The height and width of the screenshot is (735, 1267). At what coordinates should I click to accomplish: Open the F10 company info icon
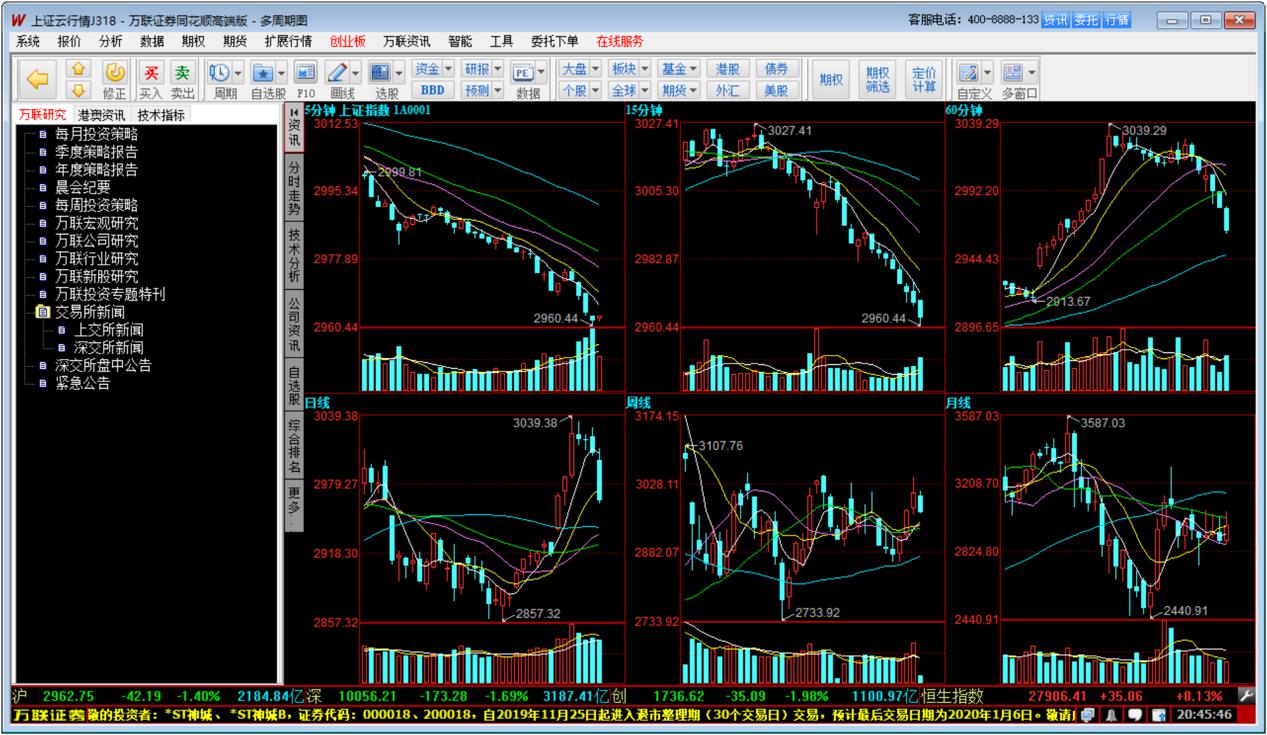[306, 73]
